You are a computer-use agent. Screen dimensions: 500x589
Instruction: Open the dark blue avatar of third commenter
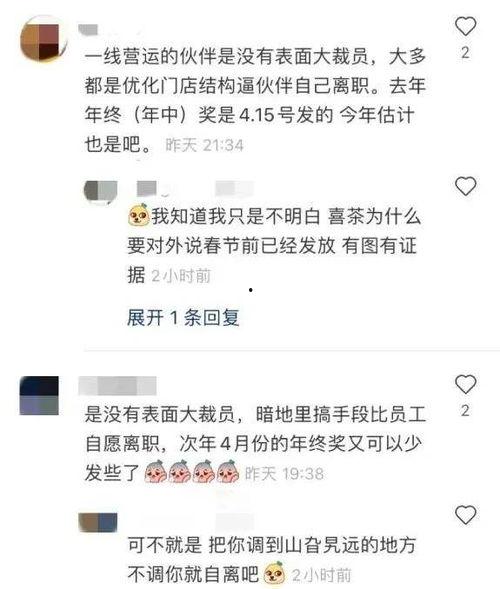39,395
